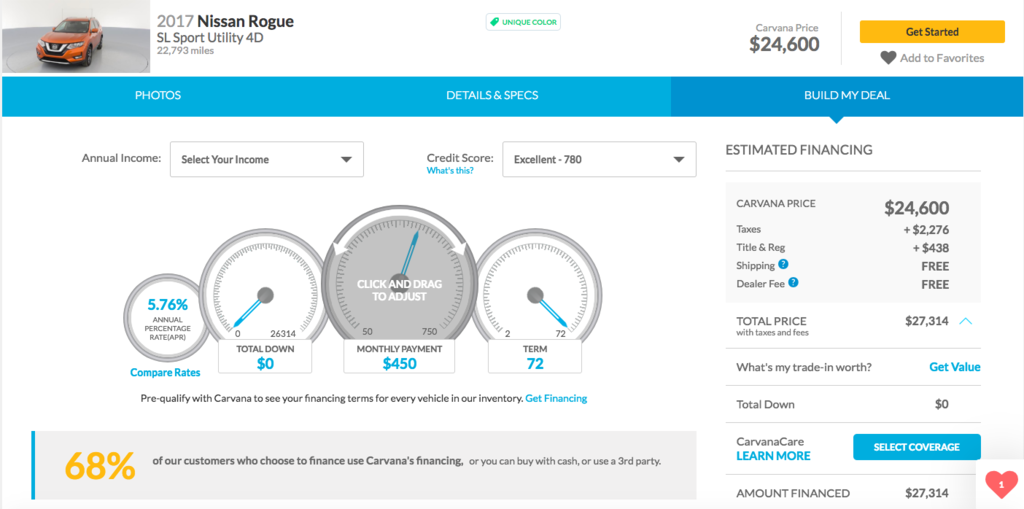Open the Shipping info question mark icon
Image resolution: width=1024 pixels, height=509 pixels.
click(x=783, y=265)
